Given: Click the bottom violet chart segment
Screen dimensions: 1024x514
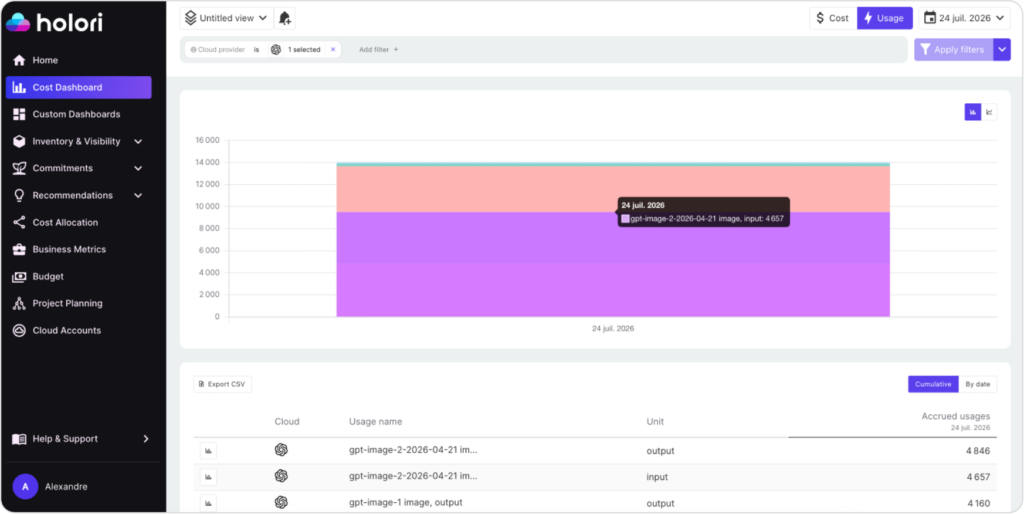Looking at the screenshot, I should [613, 289].
